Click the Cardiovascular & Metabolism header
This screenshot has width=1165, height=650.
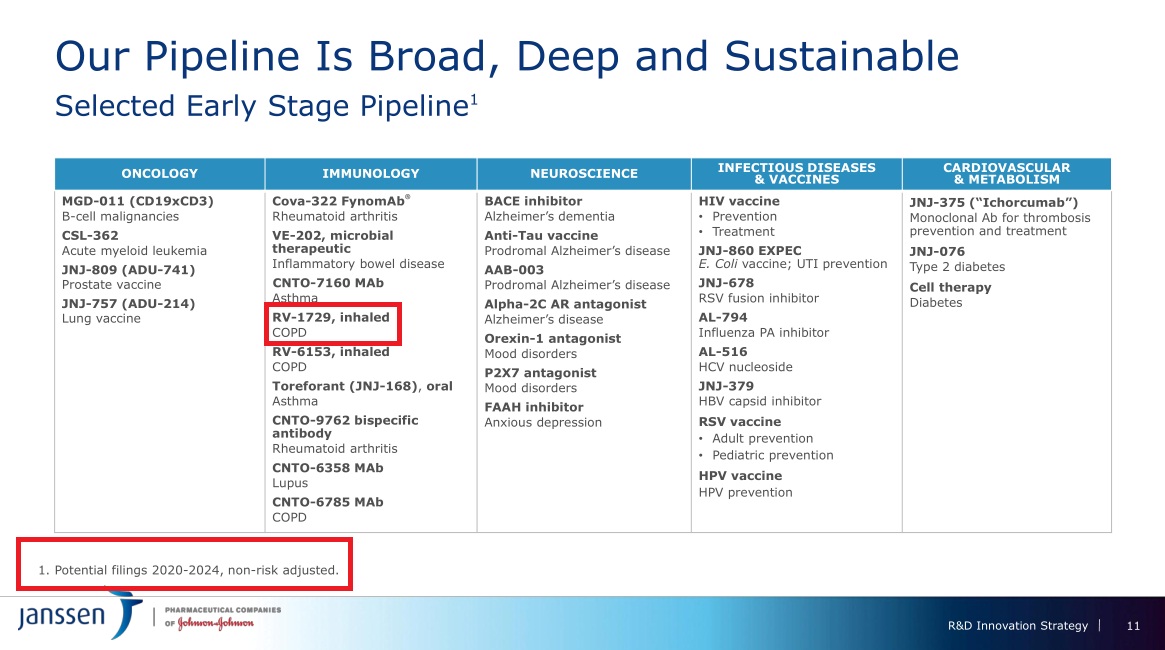click(x=1006, y=174)
